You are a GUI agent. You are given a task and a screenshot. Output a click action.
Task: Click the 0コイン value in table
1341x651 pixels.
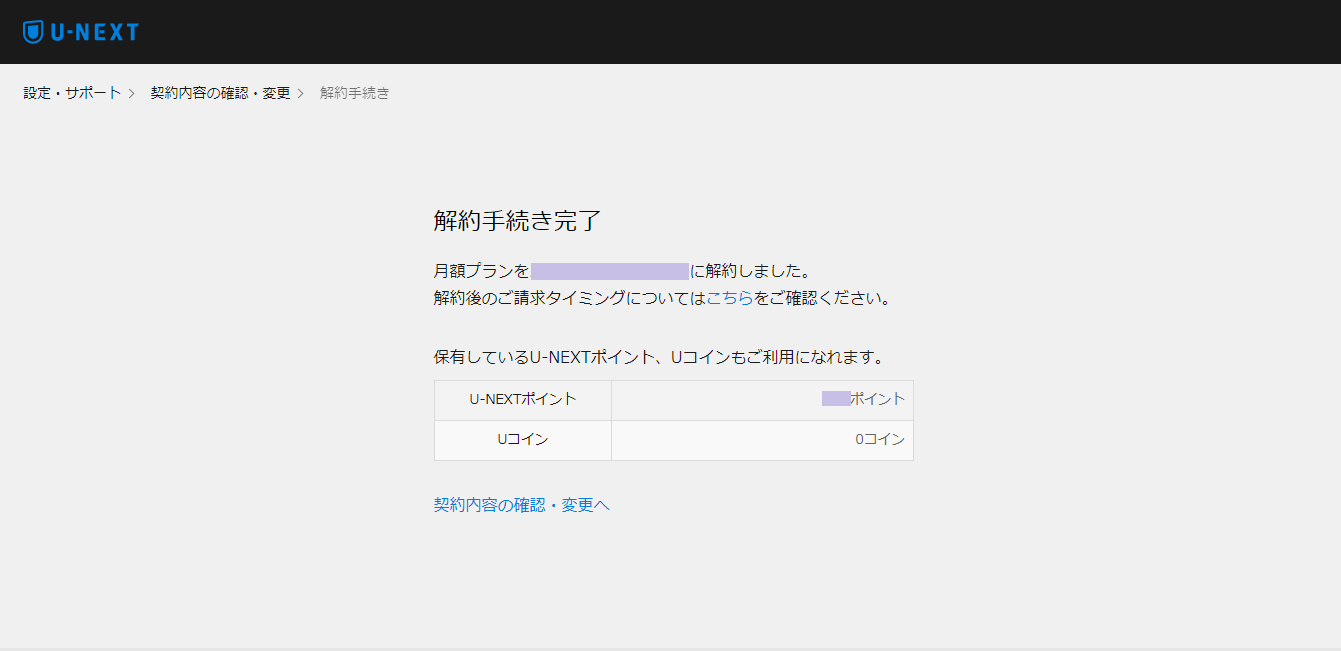(880, 439)
